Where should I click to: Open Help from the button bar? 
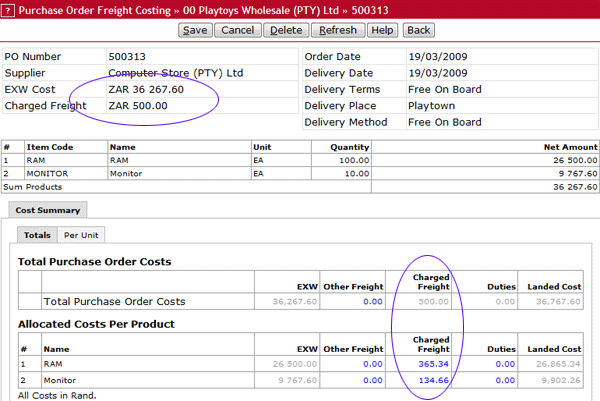pos(382,30)
